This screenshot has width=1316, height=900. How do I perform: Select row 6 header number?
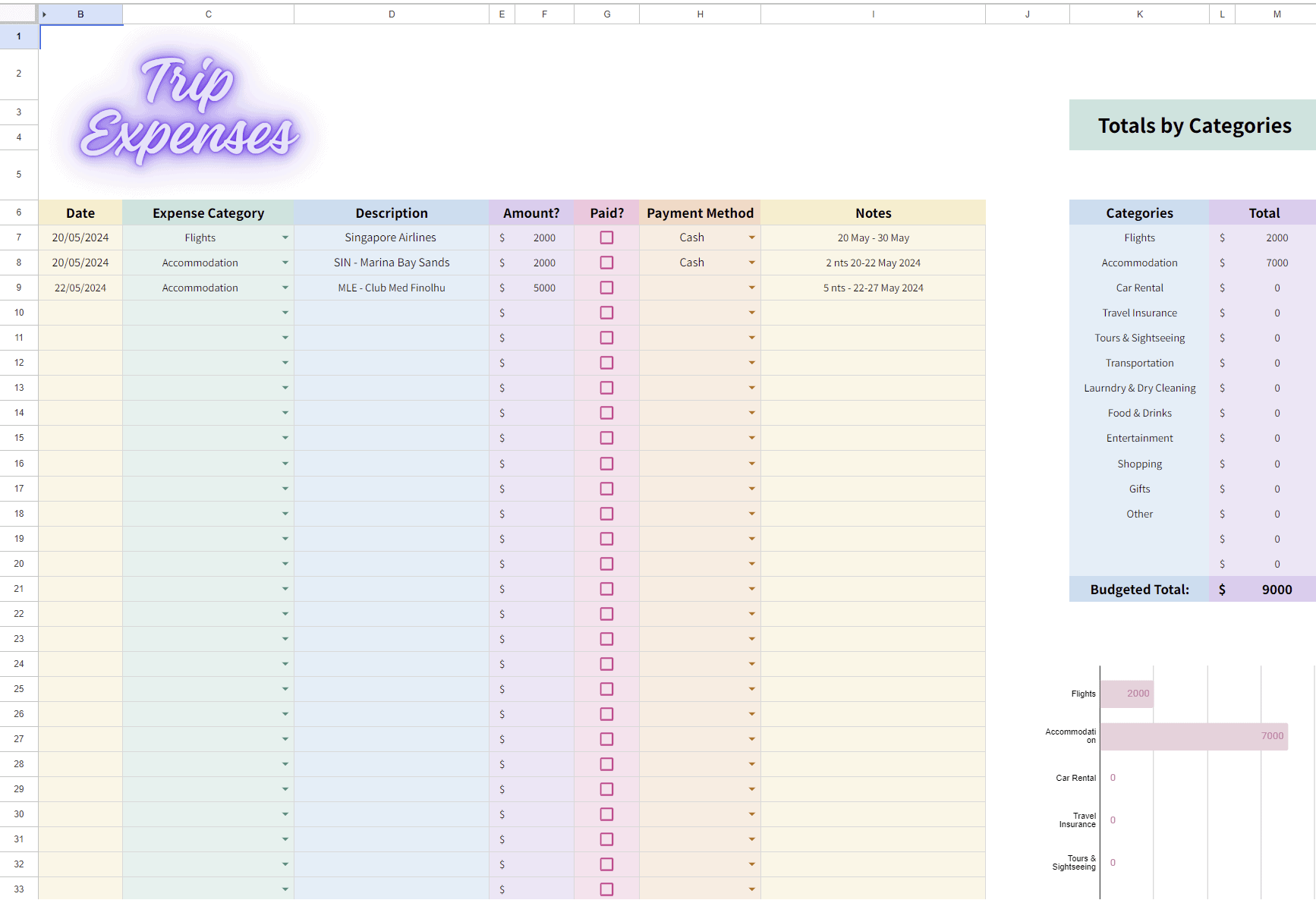(19, 212)
